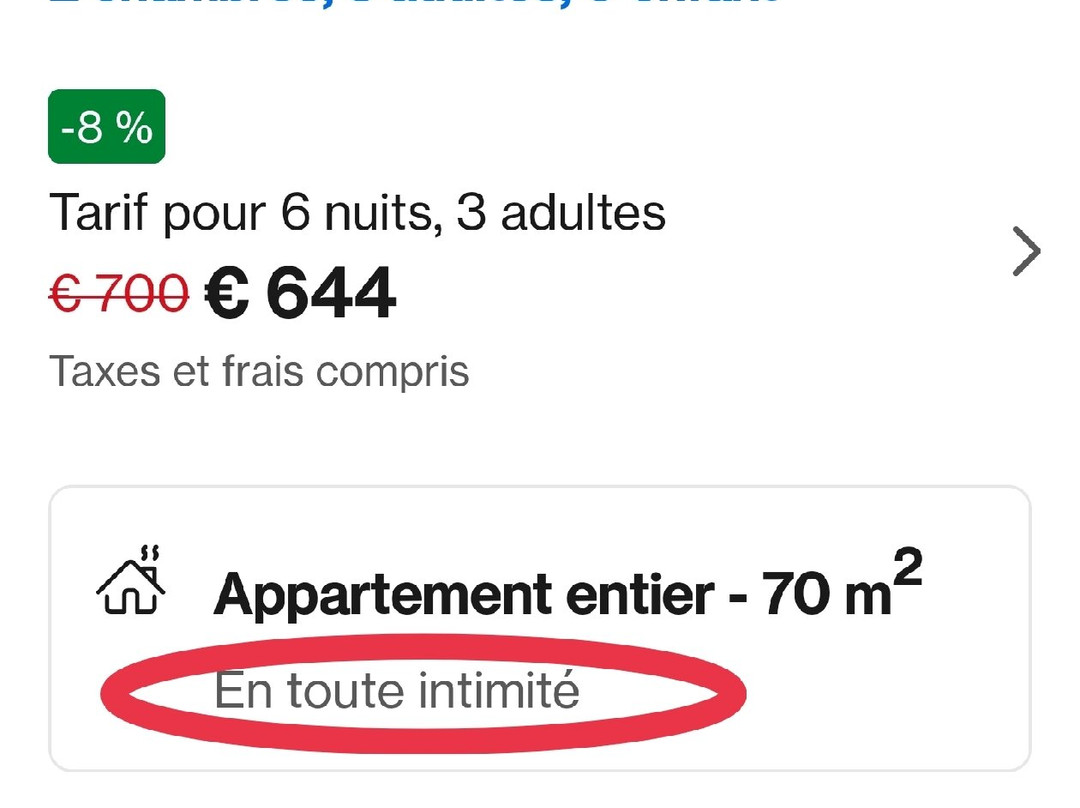Tap the right chevron beside the price
This screenshot has width=1080, height=808.
[1026, 252]
